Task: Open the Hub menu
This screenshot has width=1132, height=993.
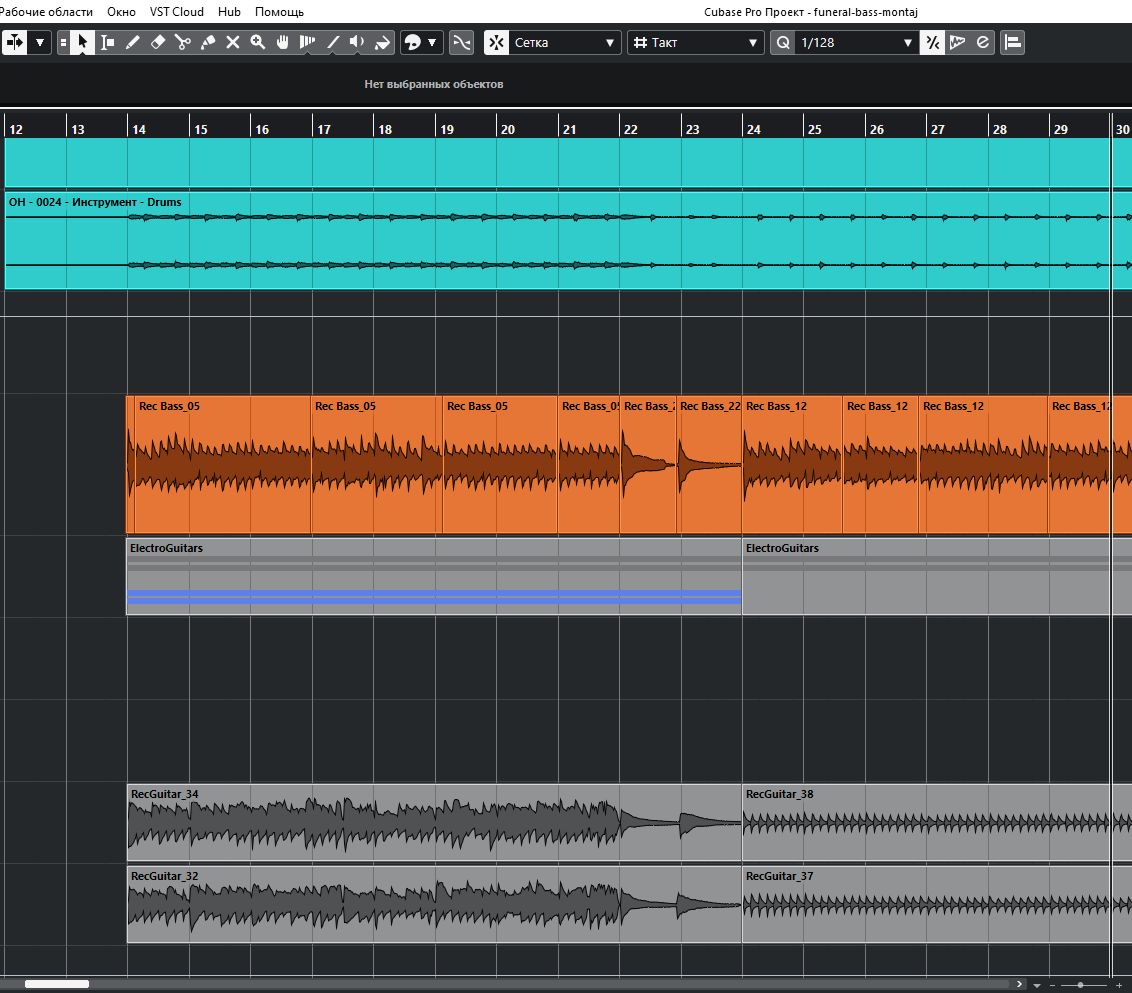Action: pos(229,12)
